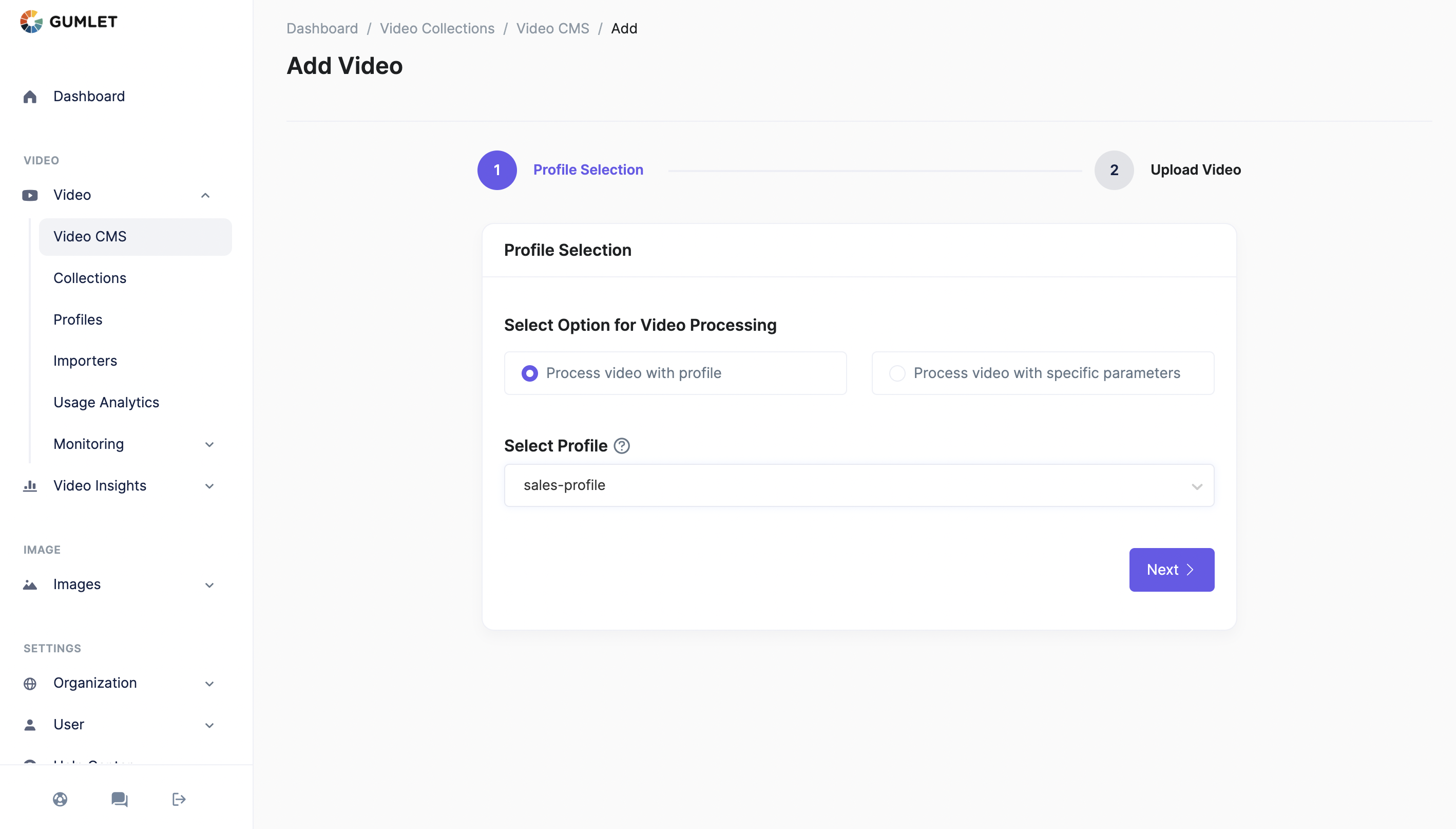Click the Organization globe icon

click(x=30, y=683)
